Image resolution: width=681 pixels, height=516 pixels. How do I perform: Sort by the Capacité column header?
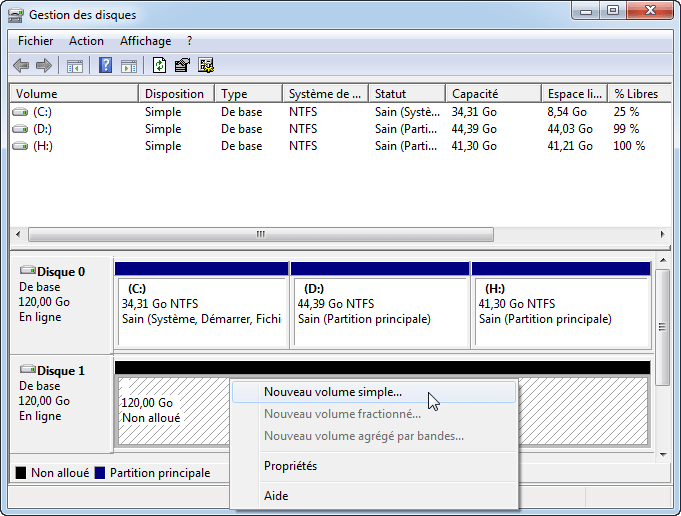coord(494,94)
